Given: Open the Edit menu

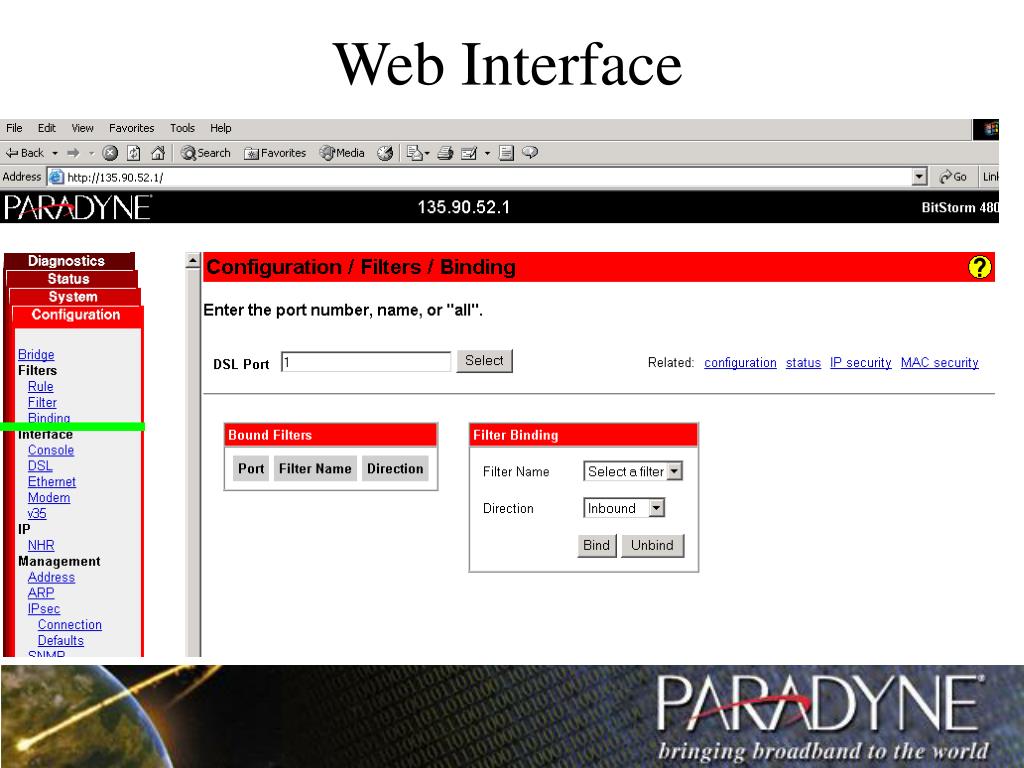Looking at the screenshot, I should point(46,128).
